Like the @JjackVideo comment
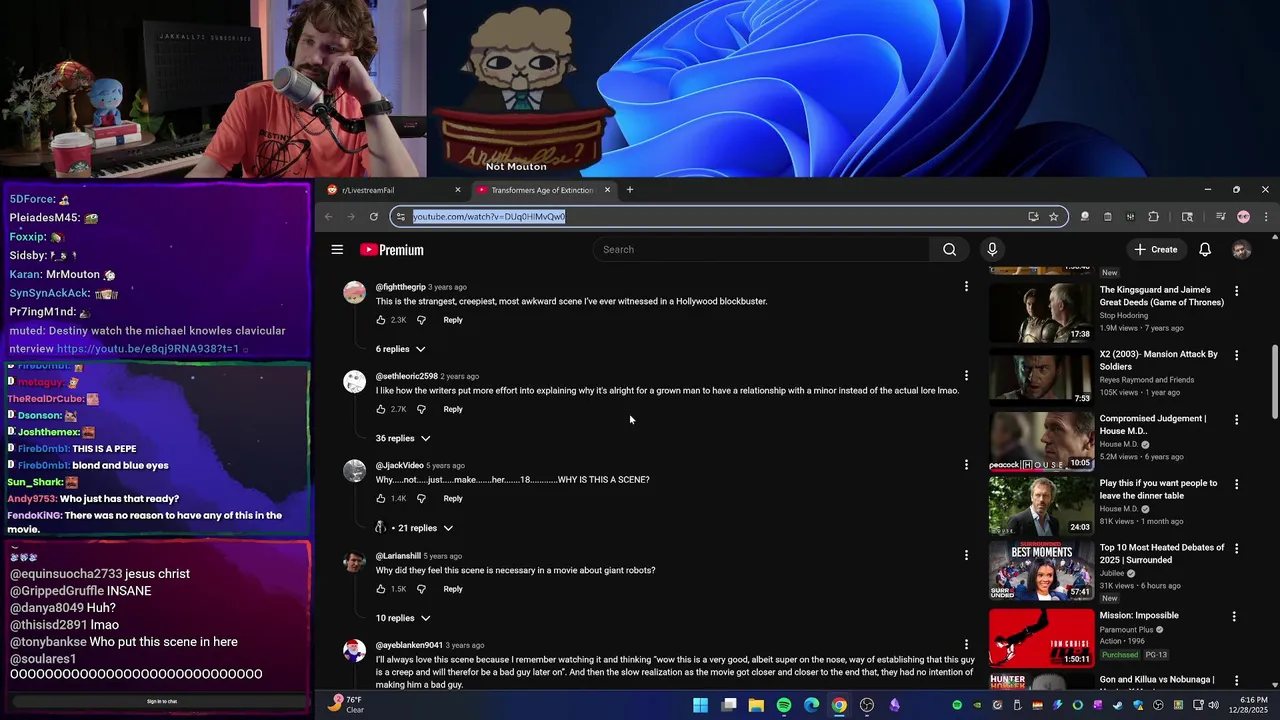1280x720 pixels. (x=381, y=498)
